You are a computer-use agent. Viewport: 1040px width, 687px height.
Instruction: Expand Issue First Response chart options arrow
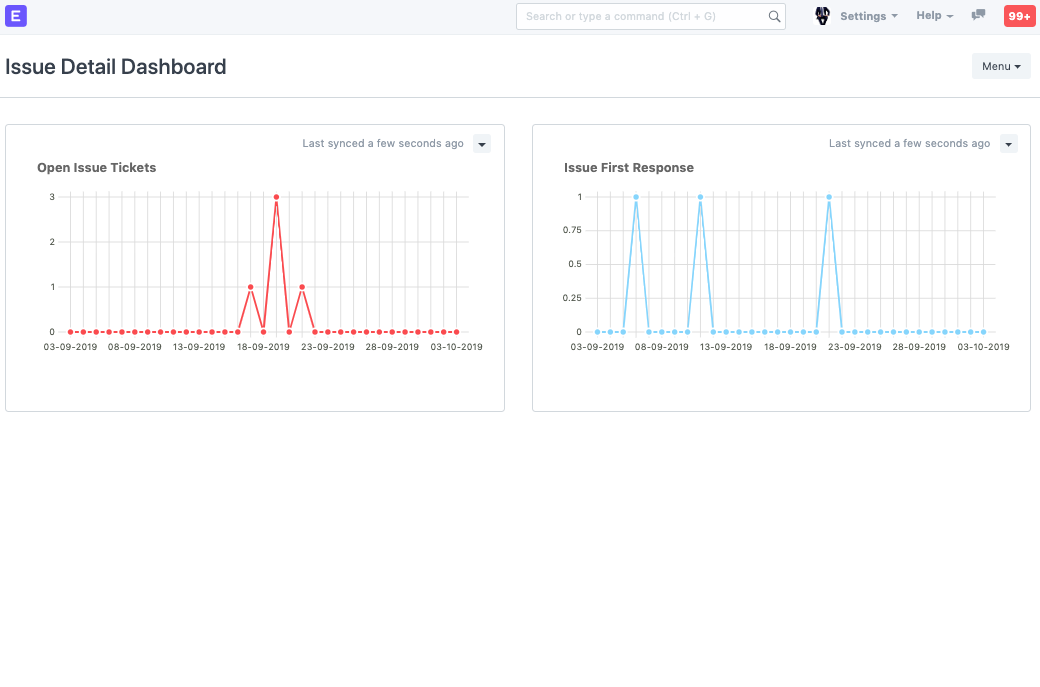(x=1009, y=144)
